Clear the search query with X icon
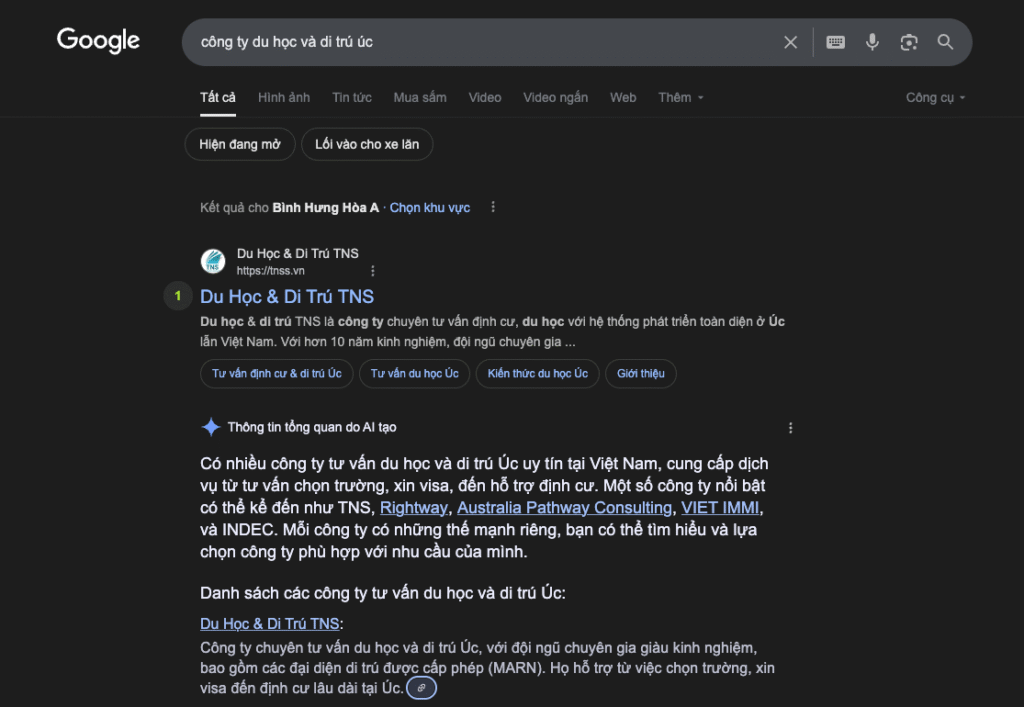The height and width of the screenshot is (707, 1024). coord(790,42)
